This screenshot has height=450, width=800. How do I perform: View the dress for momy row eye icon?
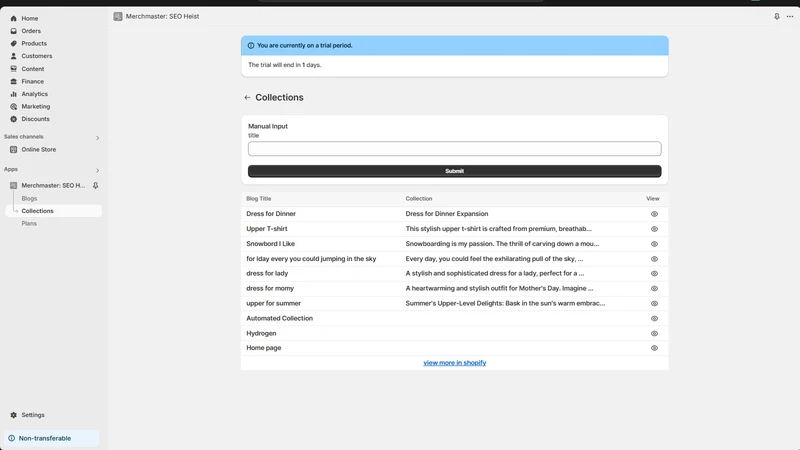click(x=654, y=289)
